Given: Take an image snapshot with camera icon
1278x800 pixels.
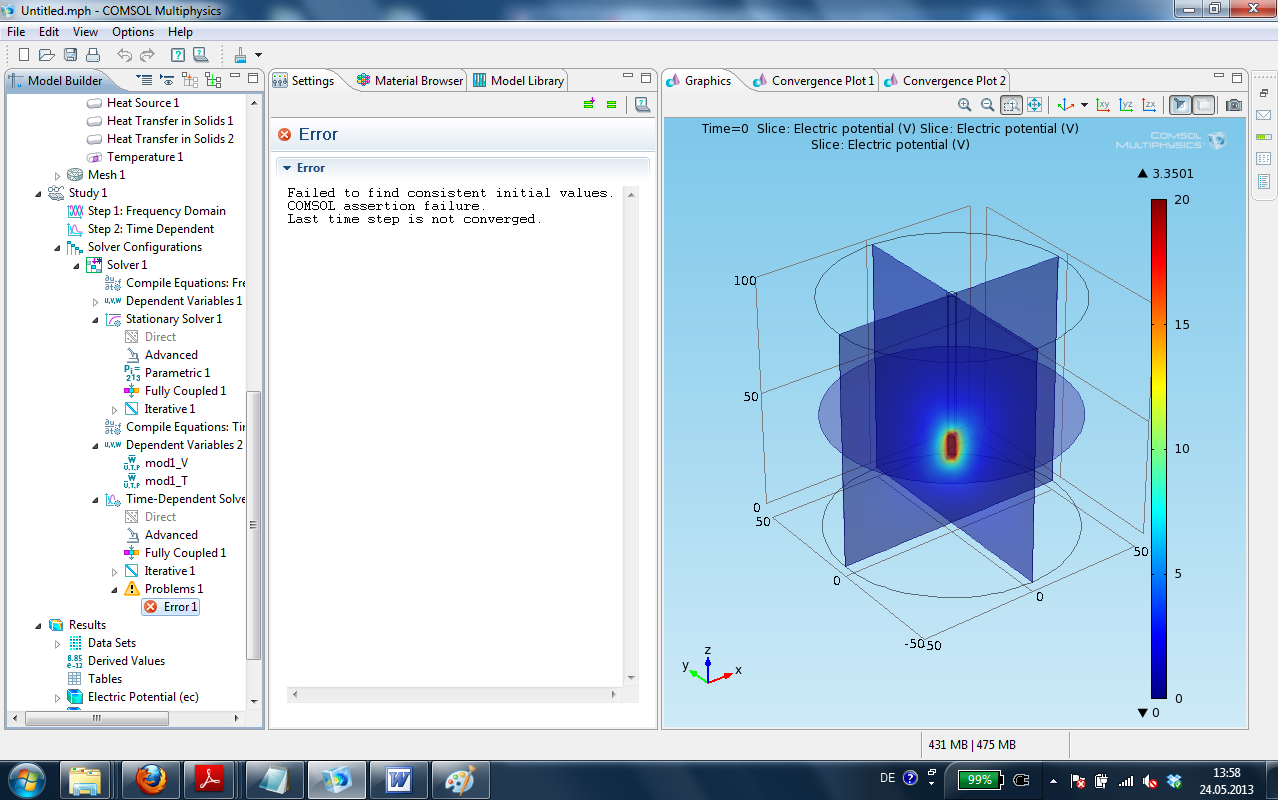Looking at the screenshot, I should (x=1234, y=105).
